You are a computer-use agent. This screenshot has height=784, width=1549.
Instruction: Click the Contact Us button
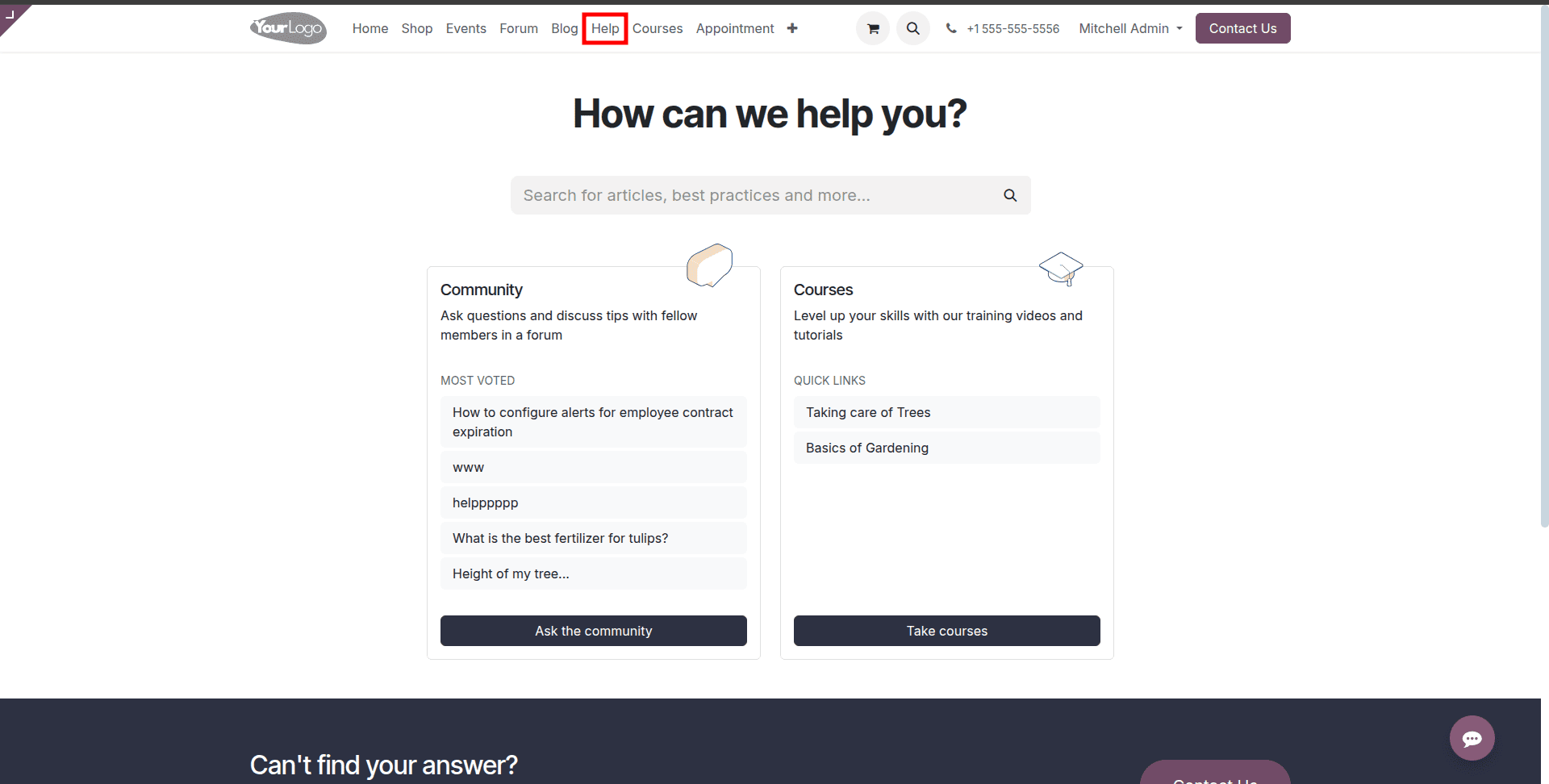tap(1242, 28)
